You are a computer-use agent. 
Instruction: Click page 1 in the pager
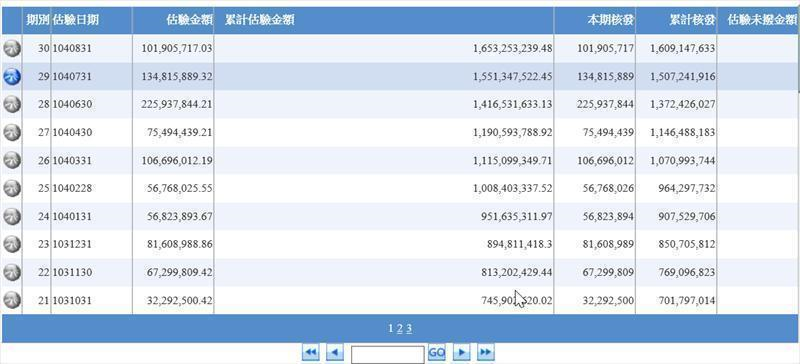point(391,329)
